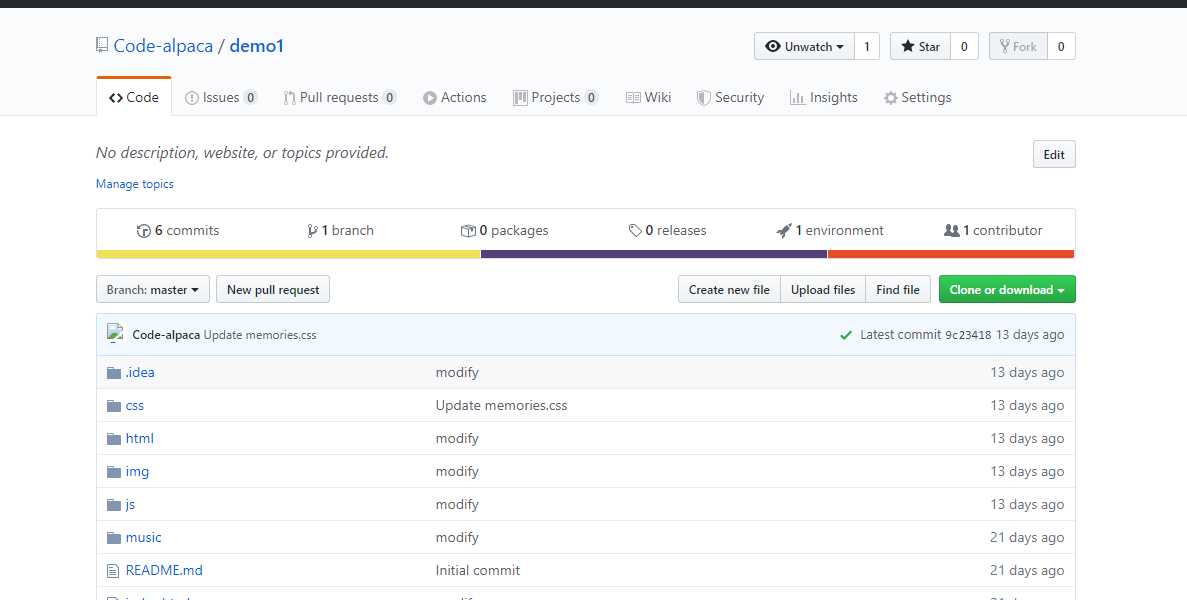Image resolution: width=1187 pixels, height=600 pixels.
Task: Click the README.md file icon
Action: point(113,570)
